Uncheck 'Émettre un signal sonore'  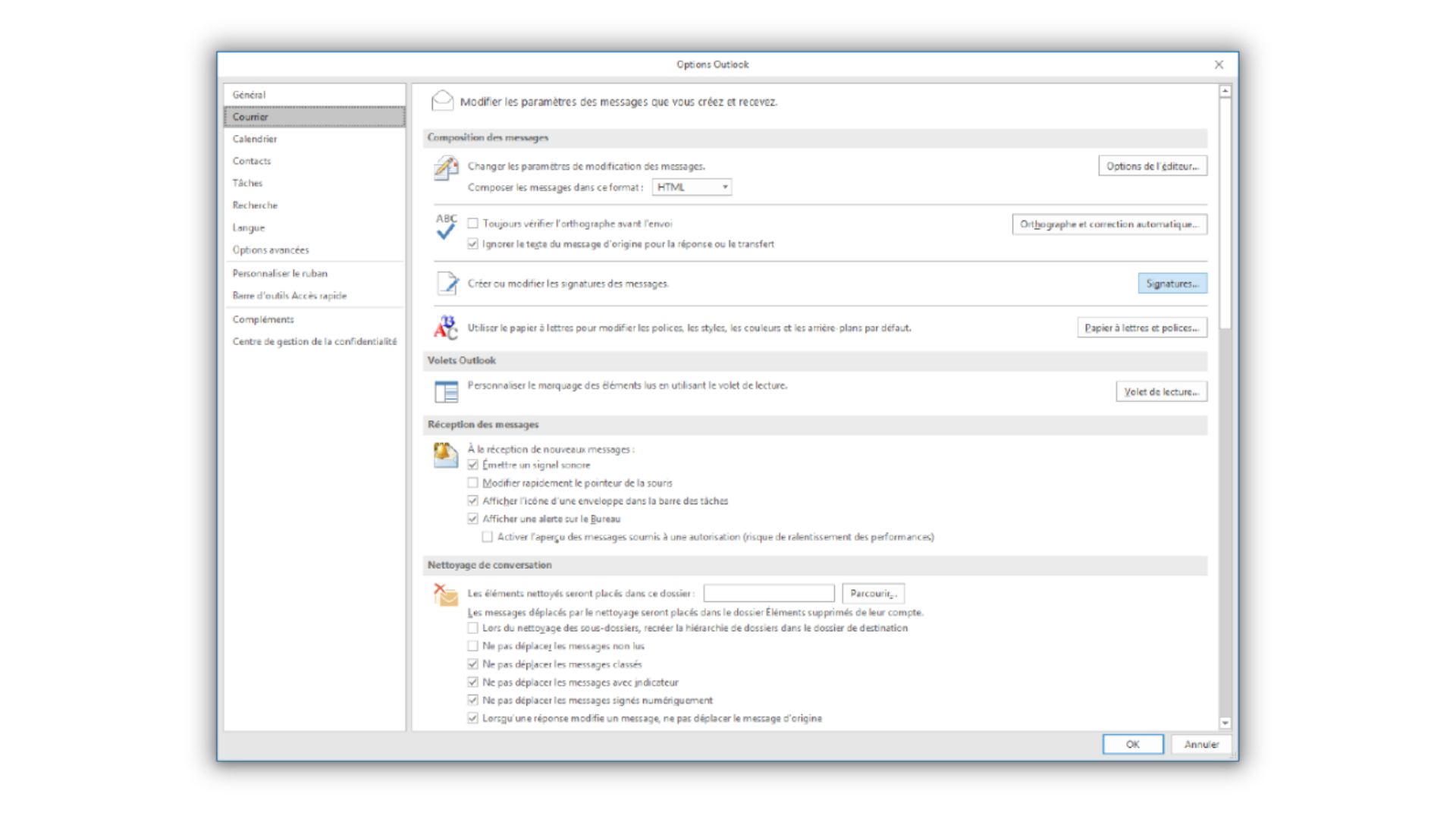(x=473, y=465)
